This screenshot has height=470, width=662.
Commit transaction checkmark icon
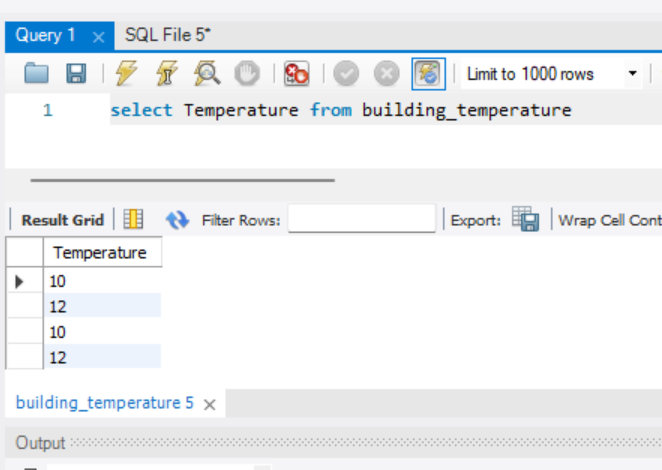346,73
